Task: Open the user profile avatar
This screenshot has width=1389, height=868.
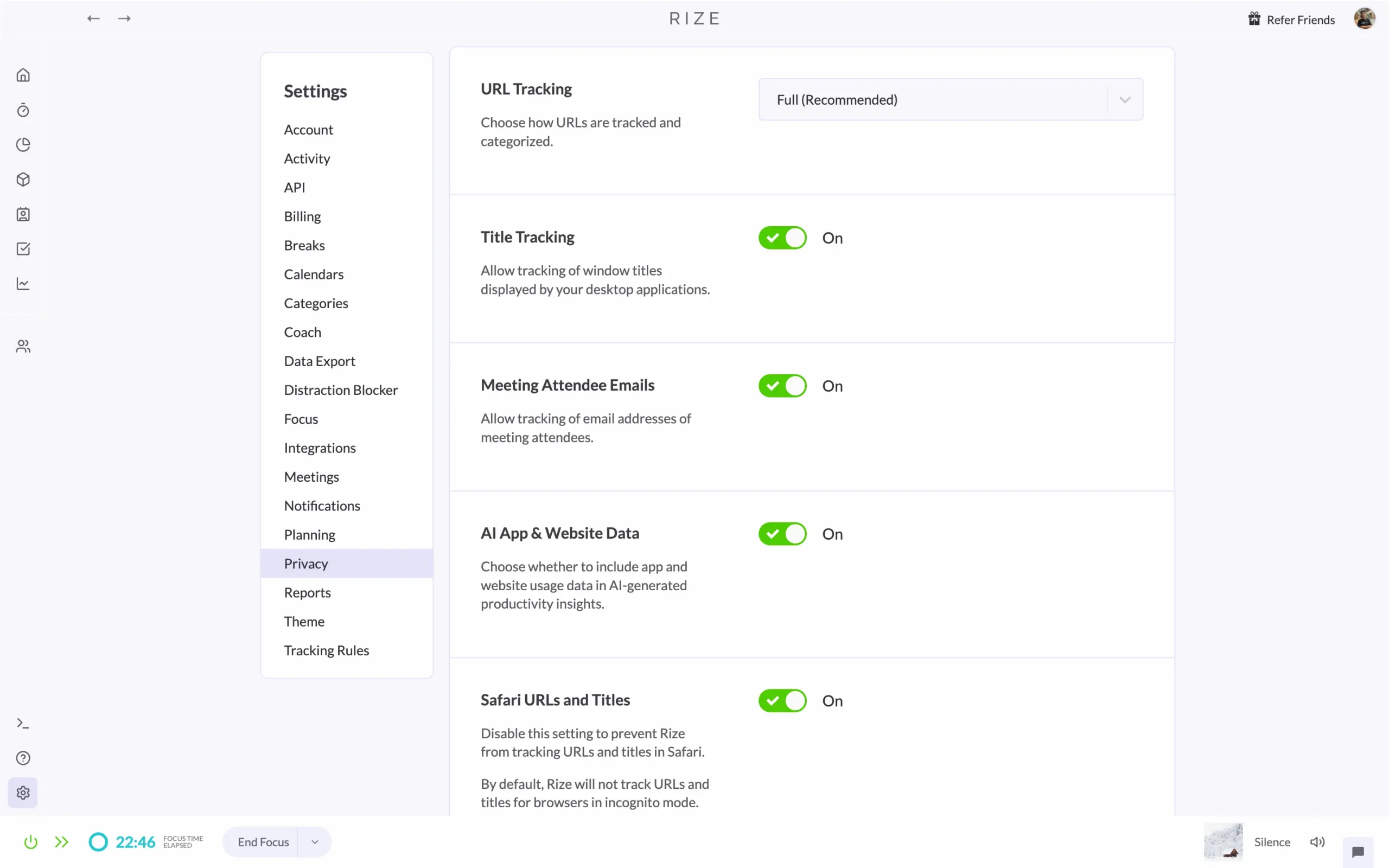Action: [1365, 18]
